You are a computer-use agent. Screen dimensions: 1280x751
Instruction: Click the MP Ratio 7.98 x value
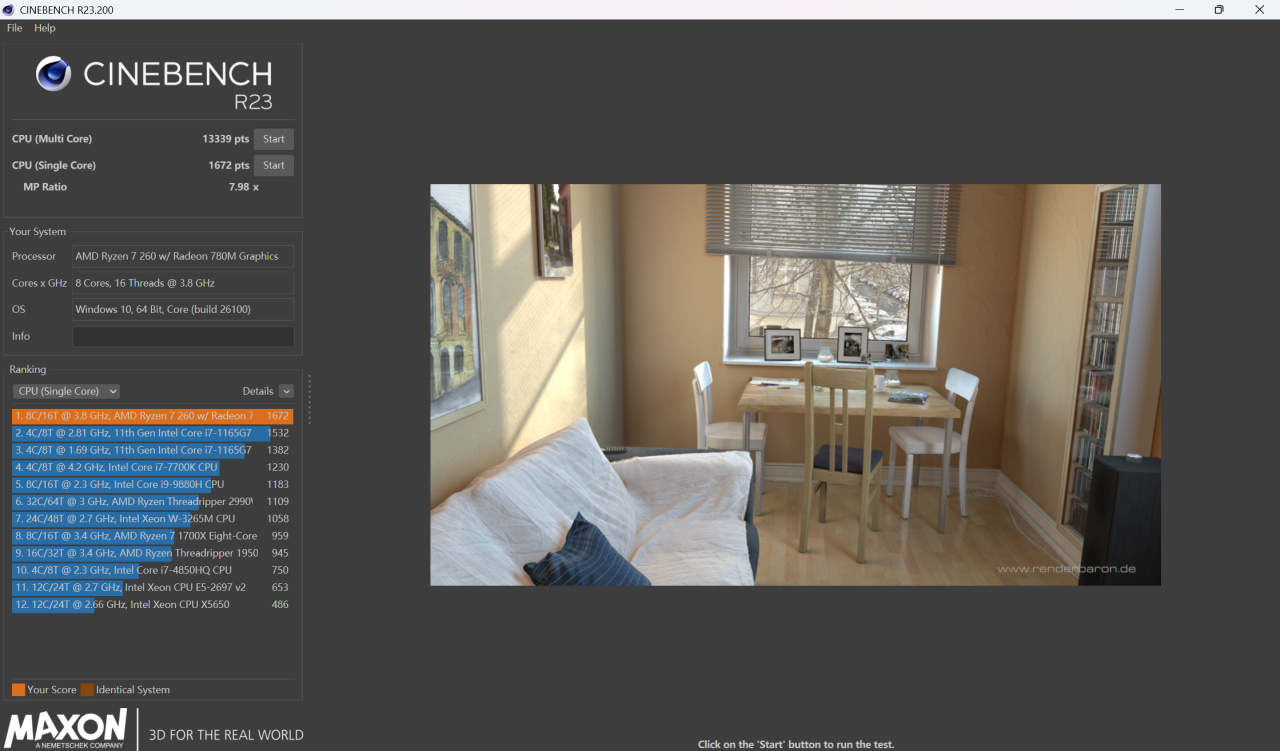(243, 187)
